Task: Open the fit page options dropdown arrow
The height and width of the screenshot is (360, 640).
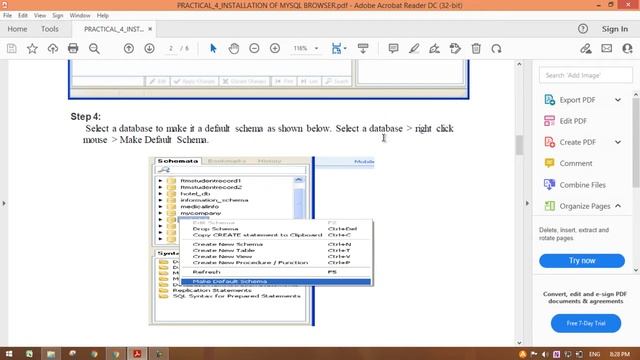Action: (345, 49)
